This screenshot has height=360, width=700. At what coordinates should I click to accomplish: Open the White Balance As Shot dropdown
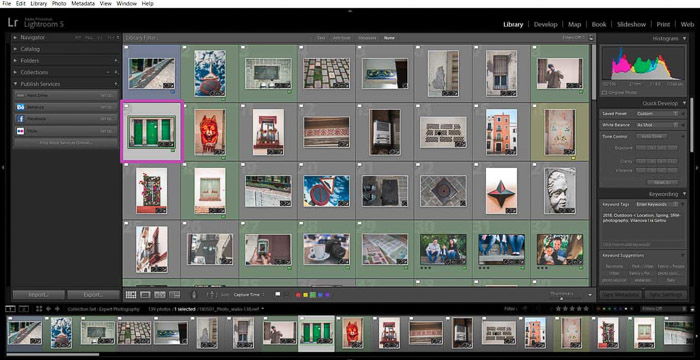(x=657, y=125)
